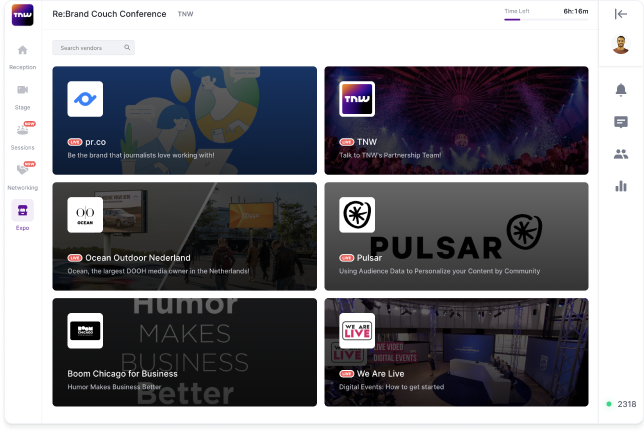Open Boom Chicago for Business booth
644x432 pixels.
tap(184, 352)
